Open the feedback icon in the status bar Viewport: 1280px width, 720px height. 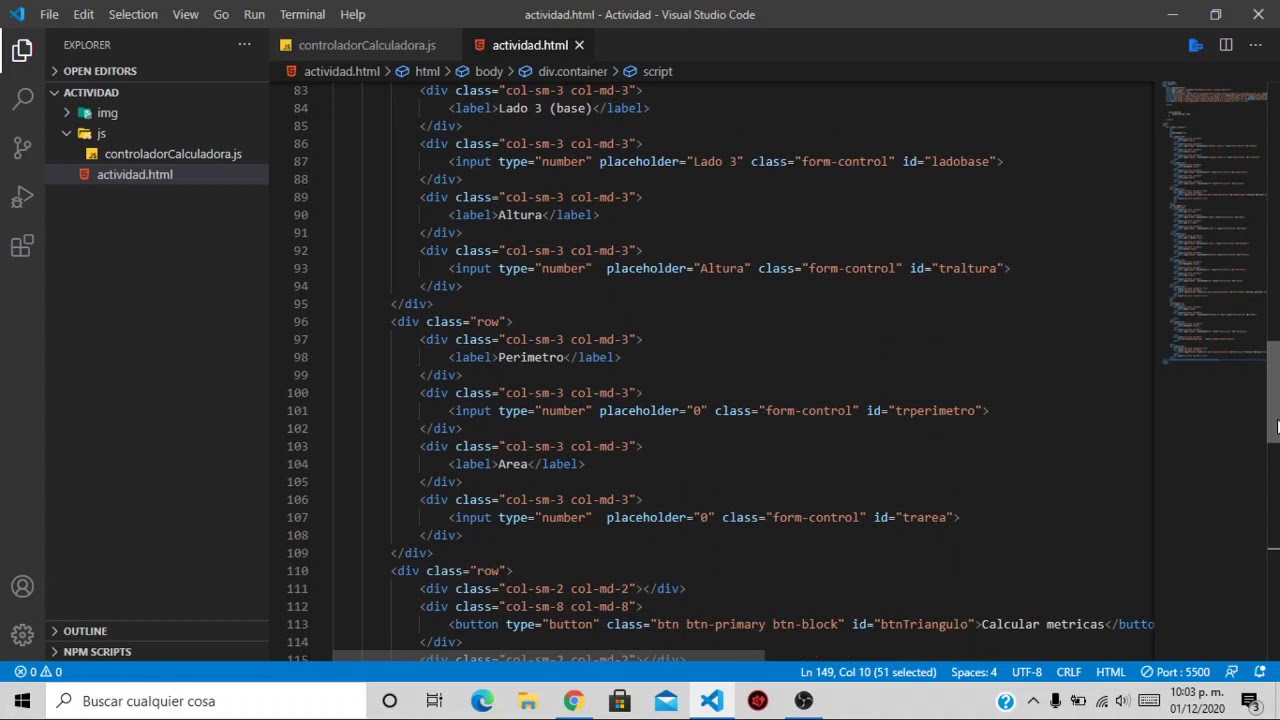[x=1232, y=672]
